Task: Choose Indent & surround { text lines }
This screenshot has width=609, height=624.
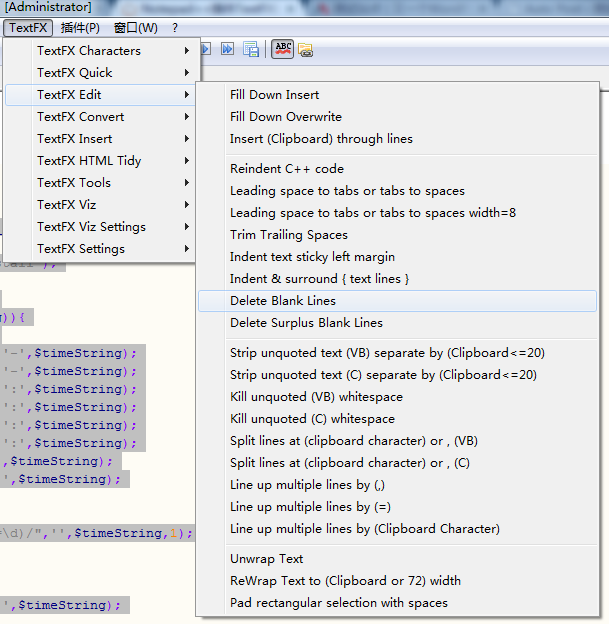Action: pyautogui.click(x=397, y=279)
